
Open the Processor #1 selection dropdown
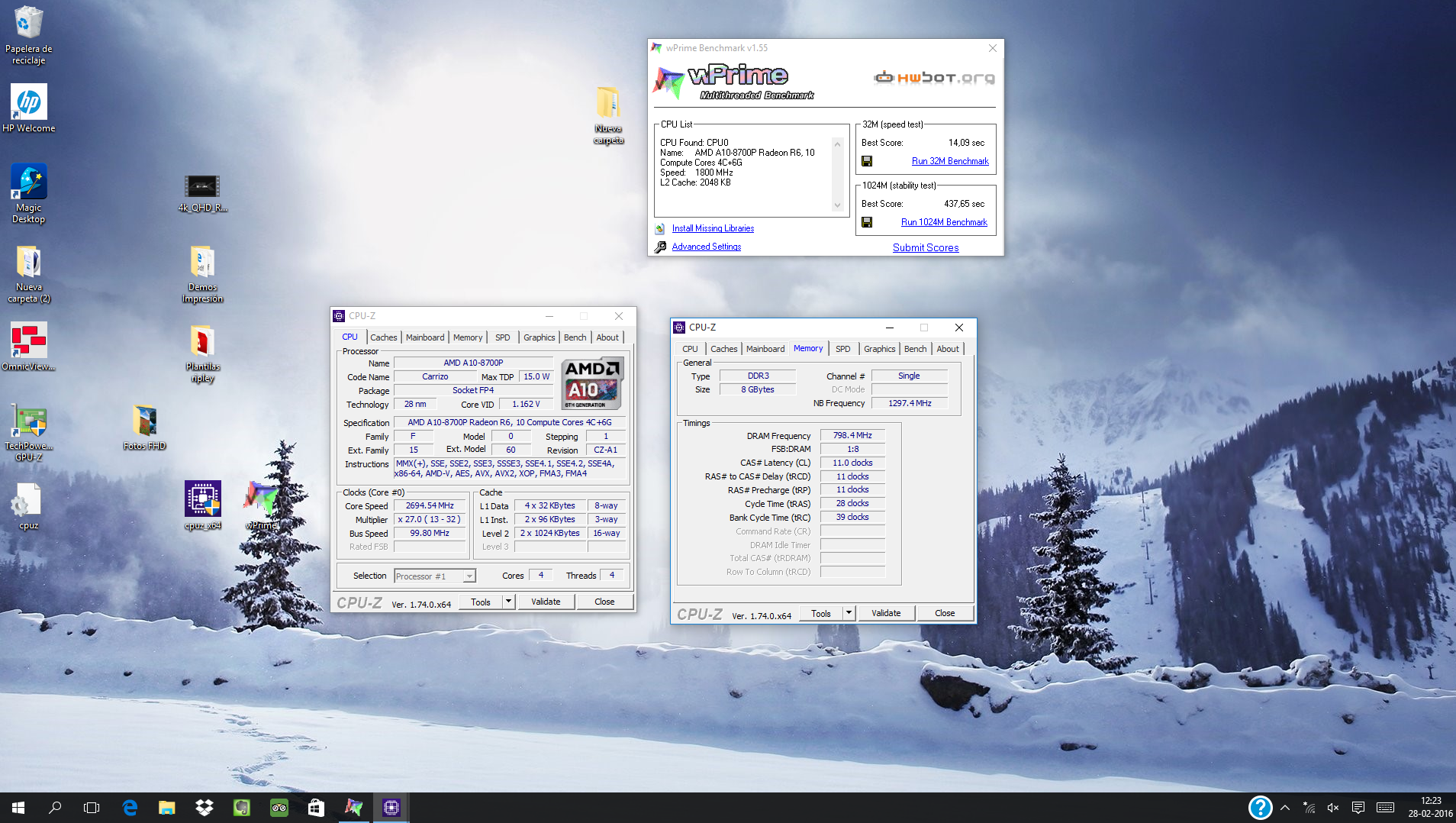pyautogui.click(x=435, y=576)
